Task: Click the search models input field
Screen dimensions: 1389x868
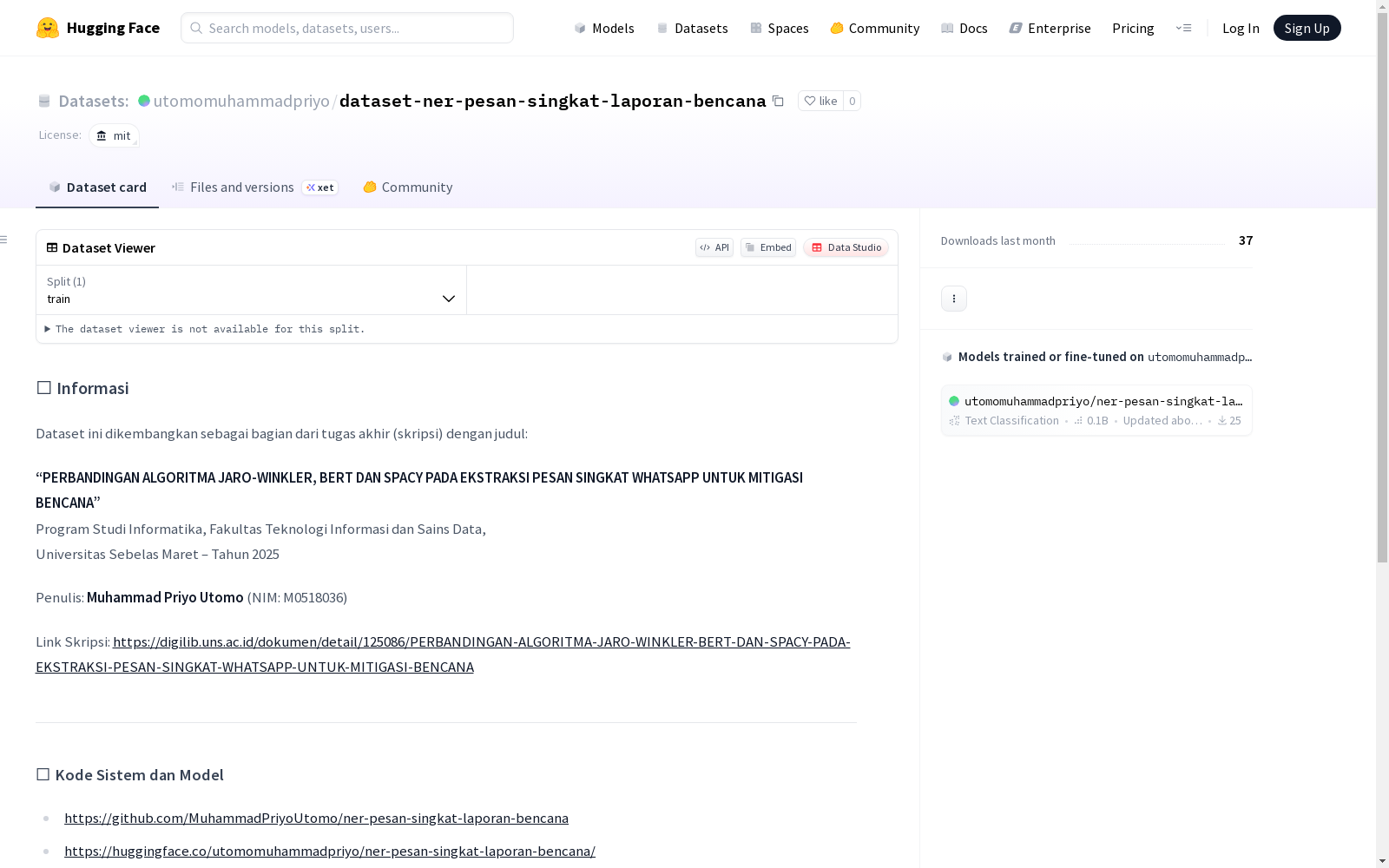Action: [x=347, y=28]
